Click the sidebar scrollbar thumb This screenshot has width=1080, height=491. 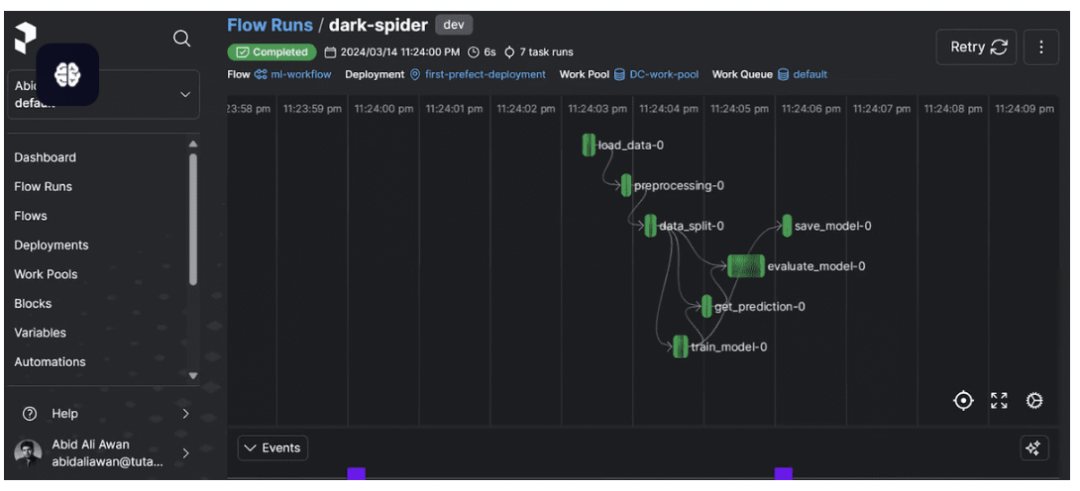point(193,219)
